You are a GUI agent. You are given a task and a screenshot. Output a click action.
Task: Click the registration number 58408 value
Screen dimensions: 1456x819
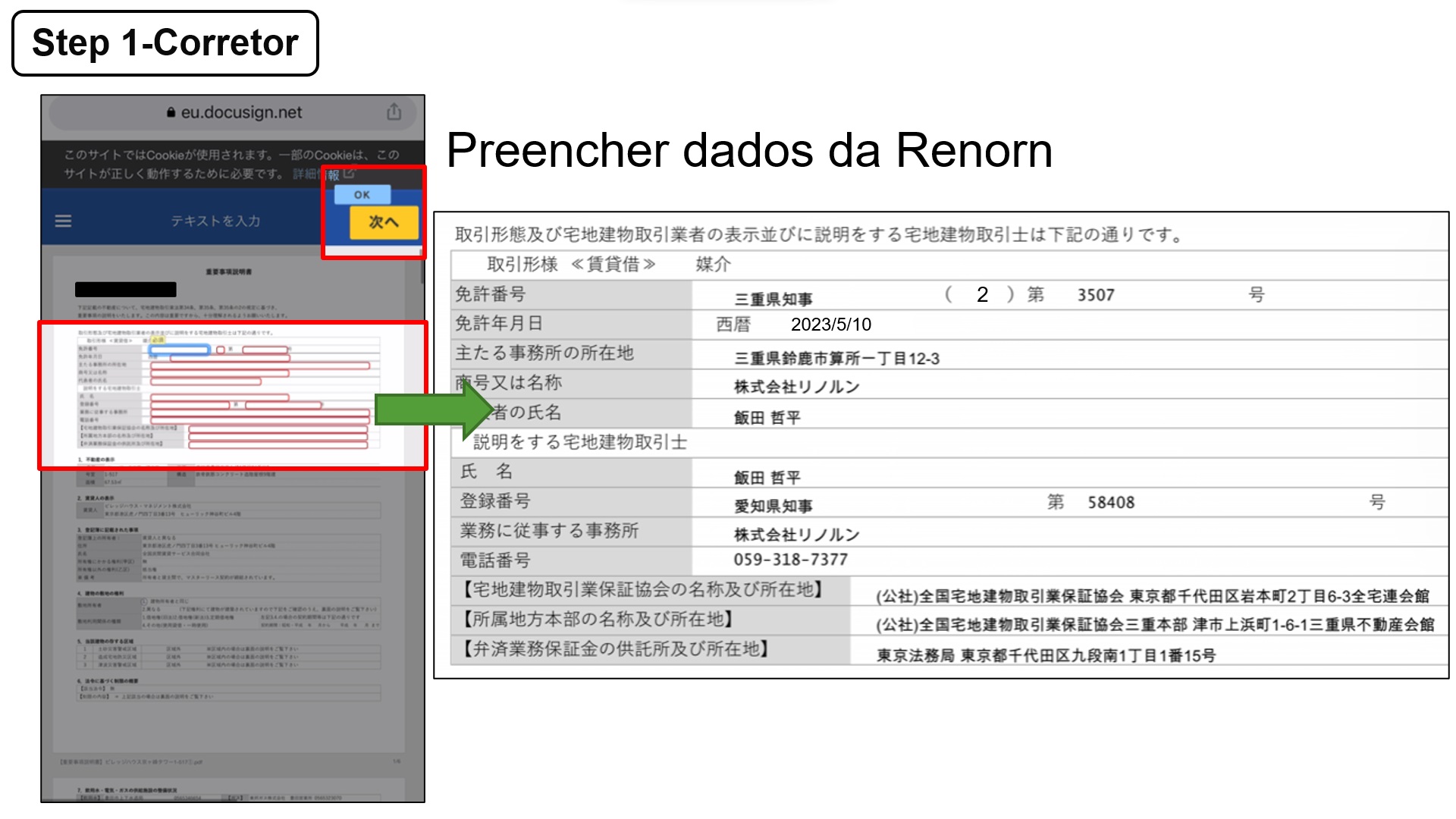(x=1111, y=502)
